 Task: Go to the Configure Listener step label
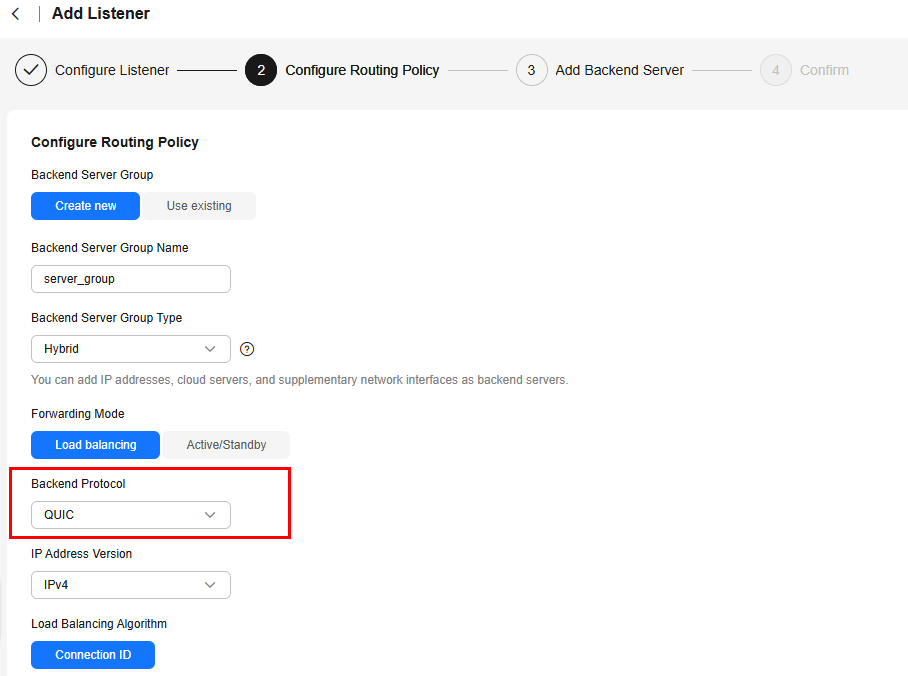pos(112,70)
